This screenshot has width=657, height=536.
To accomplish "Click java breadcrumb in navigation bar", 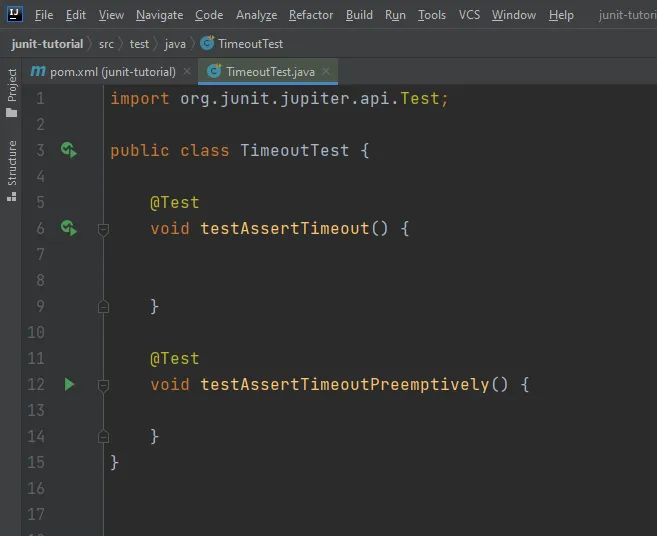I will coord(175,44).
